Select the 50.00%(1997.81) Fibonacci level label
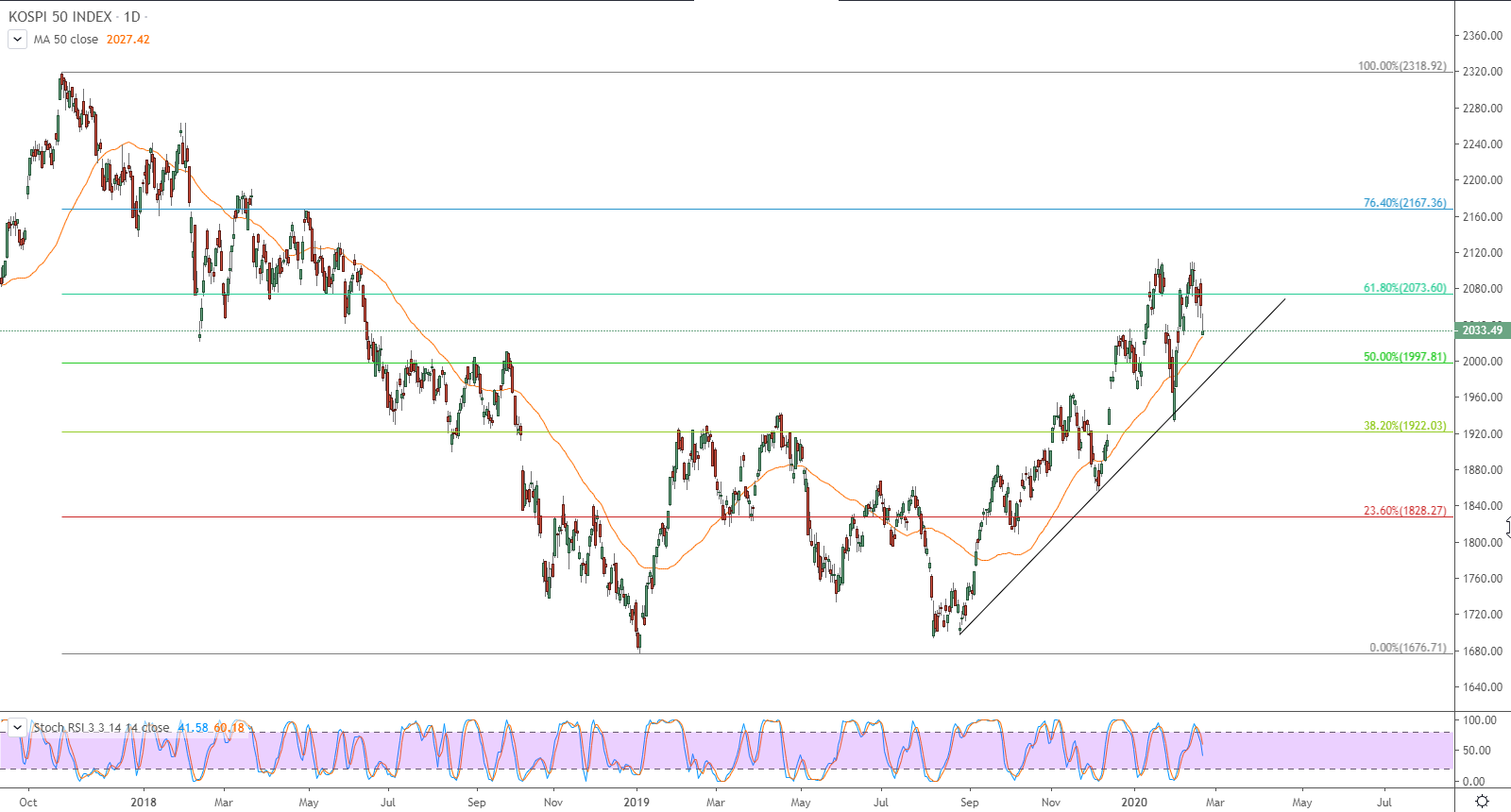 click(x=1404, y=357)
